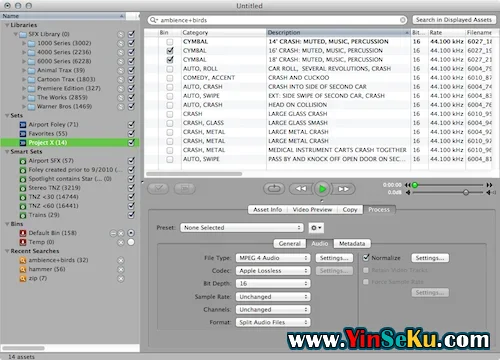Click into the ambience+birds search field
The image size is (500, 360).
point(277,20)
